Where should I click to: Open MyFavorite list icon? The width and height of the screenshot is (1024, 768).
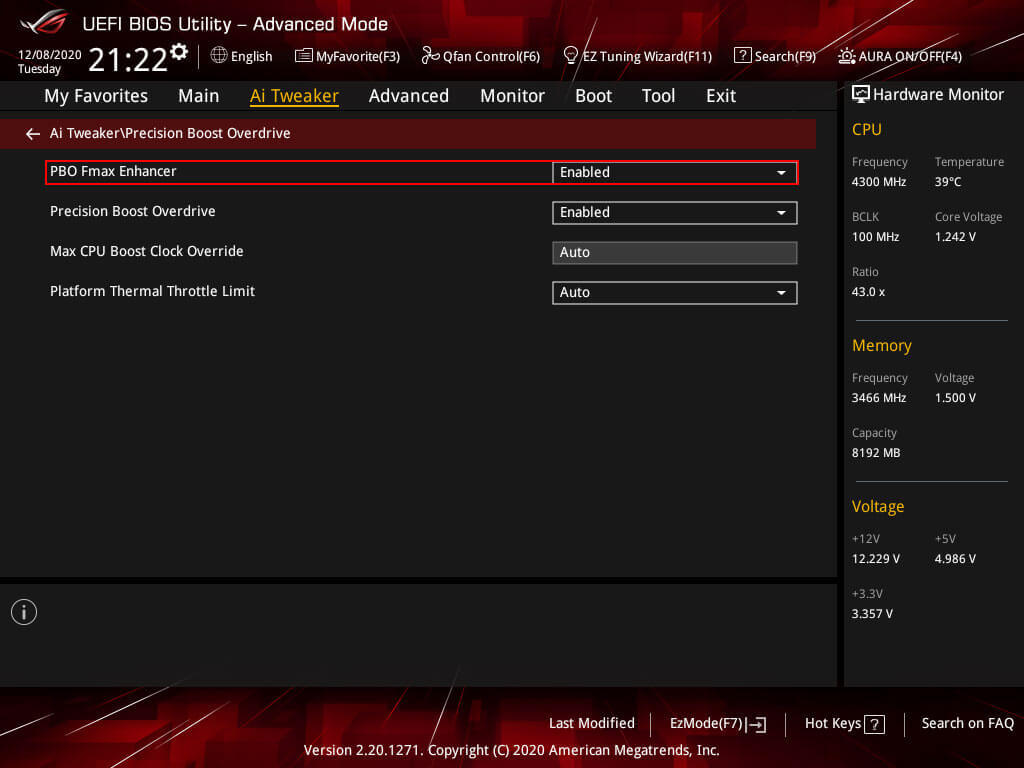(x=304, y=56)
